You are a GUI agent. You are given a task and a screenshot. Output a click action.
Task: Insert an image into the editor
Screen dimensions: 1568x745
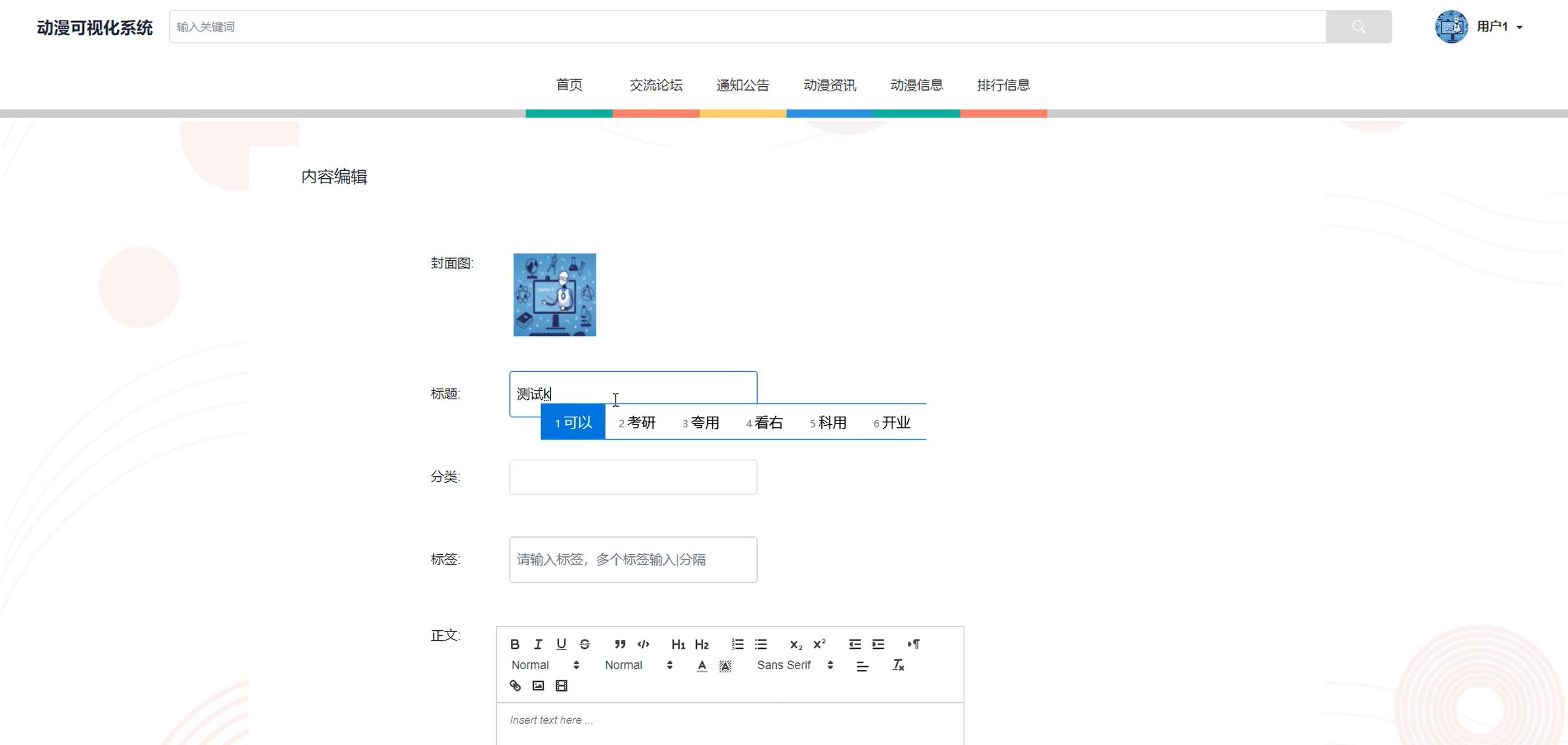538,685
